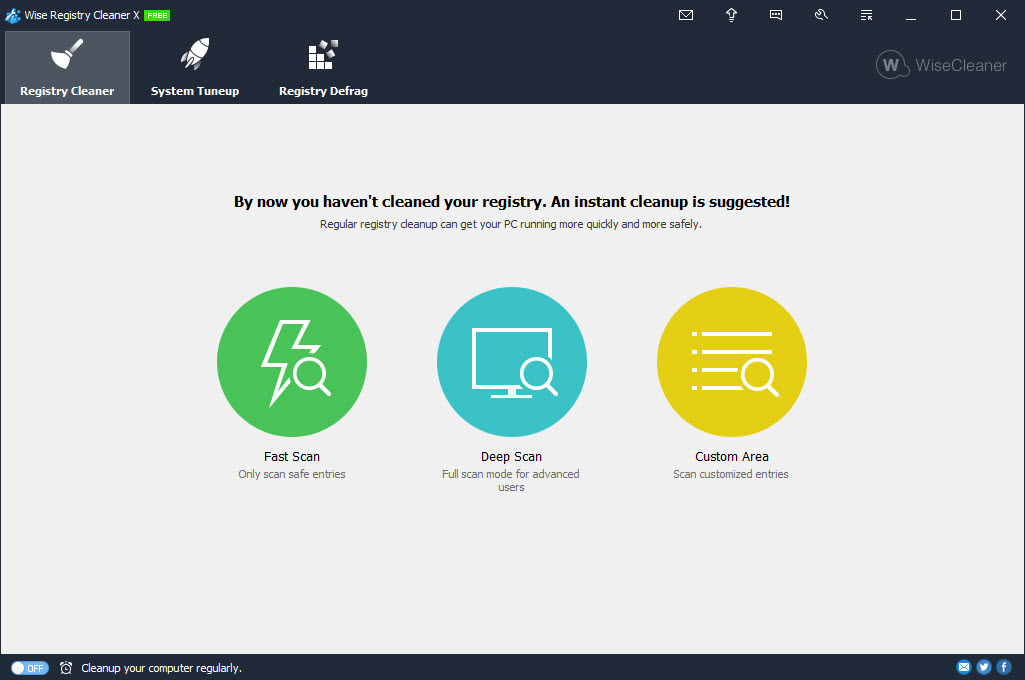This screenshot has height=680, width=1025.
Task: Open the Custom Area scan
Action: pos(731,361)
